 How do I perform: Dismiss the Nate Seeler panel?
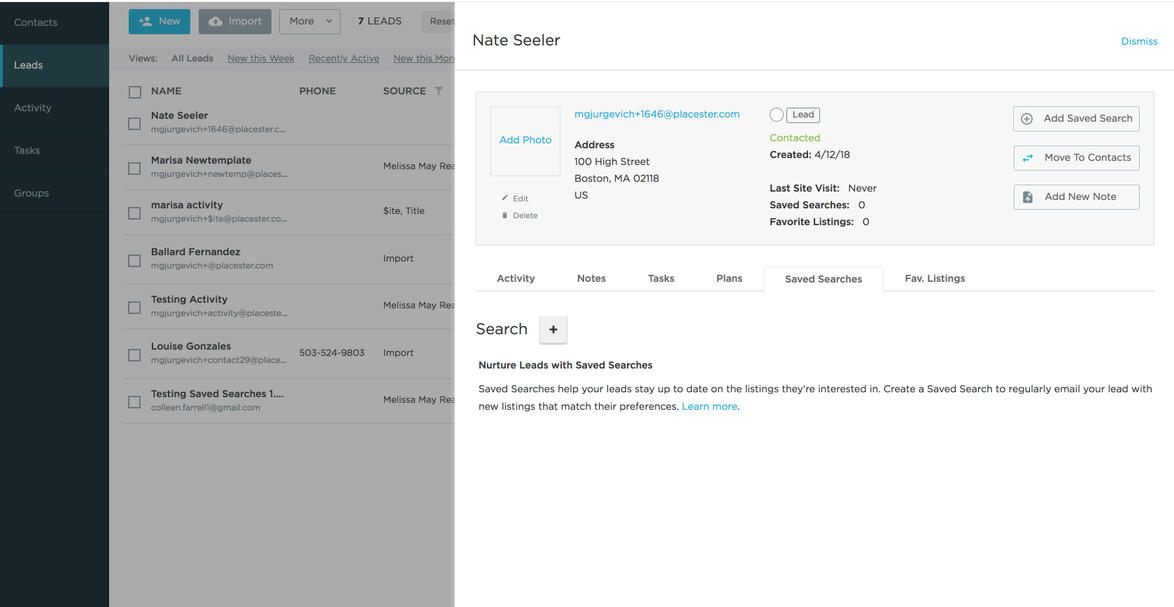tap(1138, 41)
